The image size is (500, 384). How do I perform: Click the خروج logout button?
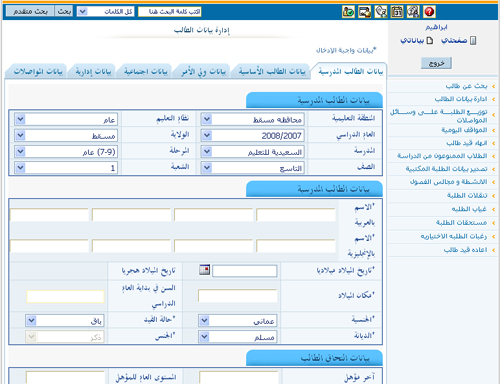point(436,63)
